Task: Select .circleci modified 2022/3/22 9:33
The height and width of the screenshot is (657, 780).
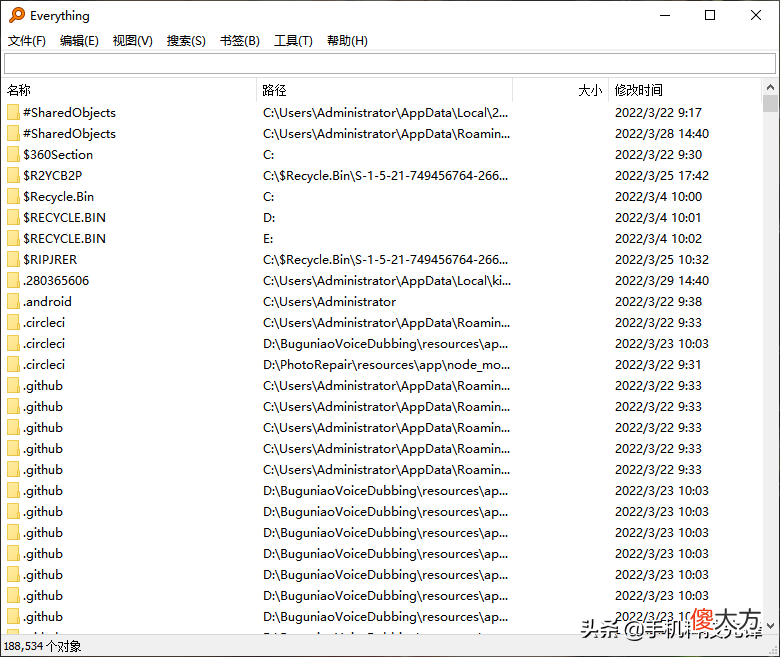Action: click(44, 323)
